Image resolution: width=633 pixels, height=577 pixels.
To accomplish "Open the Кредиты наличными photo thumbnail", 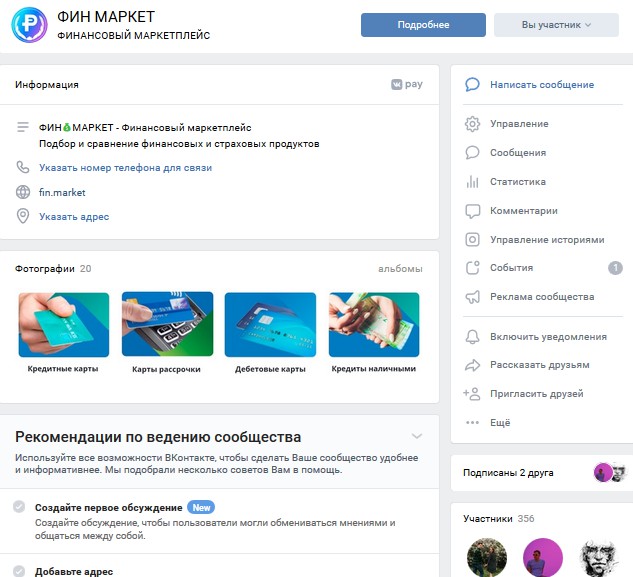I will (x=374, y=325).
